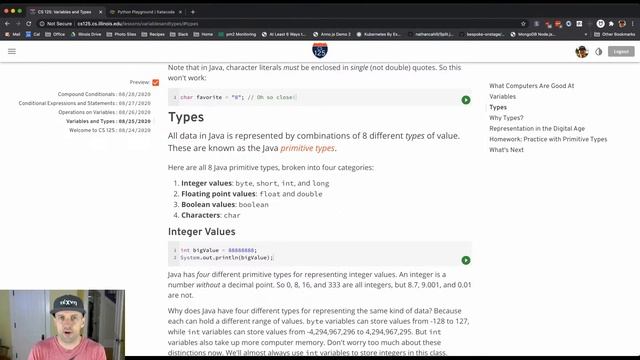This screenshot has height=360, width=640.
Task: Click the Logout button
Action: (x=621, y=51)
